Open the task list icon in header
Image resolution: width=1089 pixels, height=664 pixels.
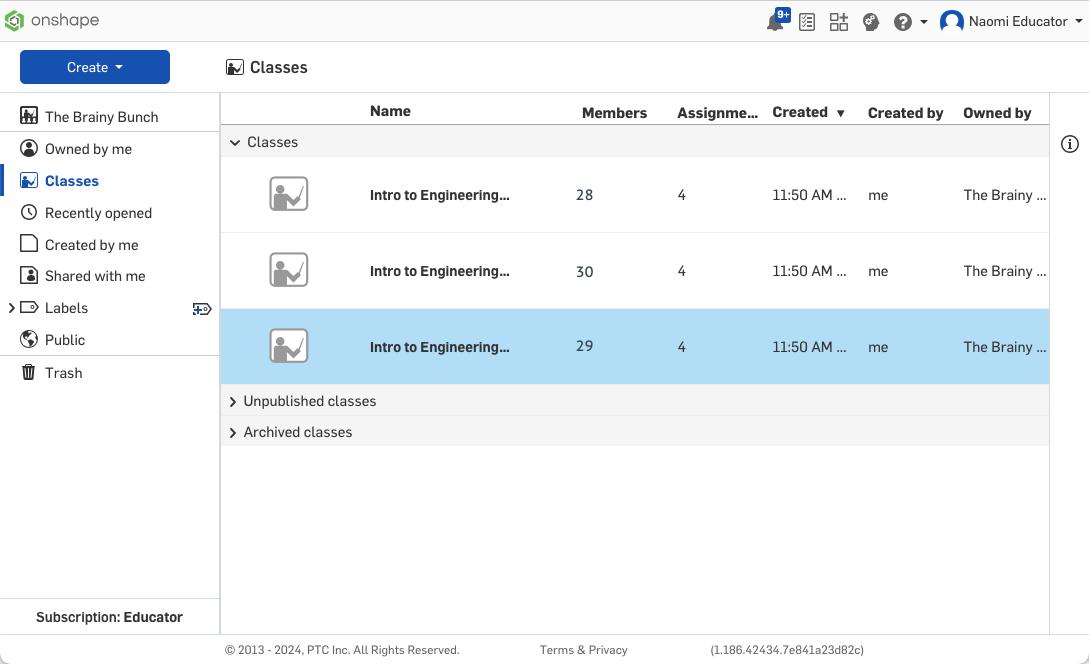[807, 22]
